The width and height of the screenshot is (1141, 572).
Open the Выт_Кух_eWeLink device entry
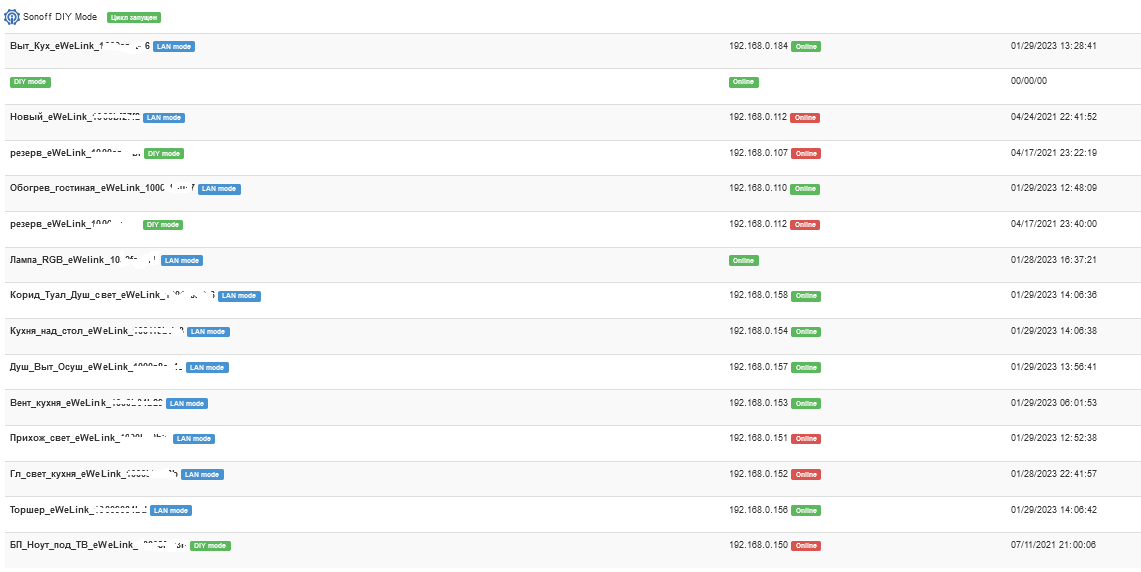point(79,46)
